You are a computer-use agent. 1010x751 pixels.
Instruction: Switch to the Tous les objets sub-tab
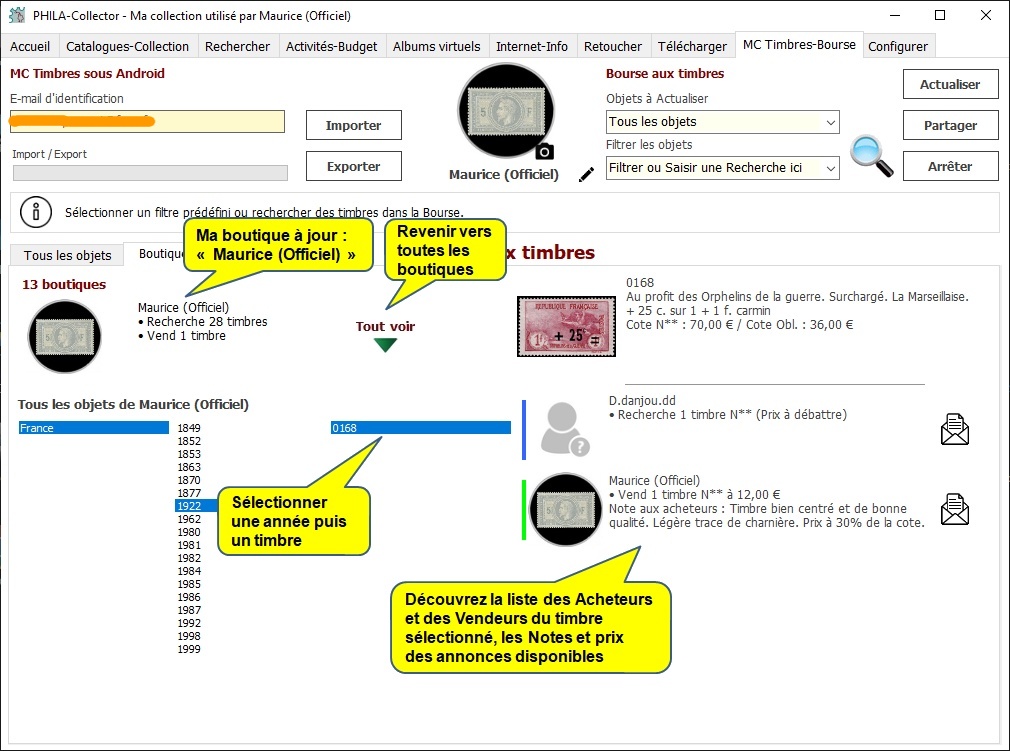[68, 255]
